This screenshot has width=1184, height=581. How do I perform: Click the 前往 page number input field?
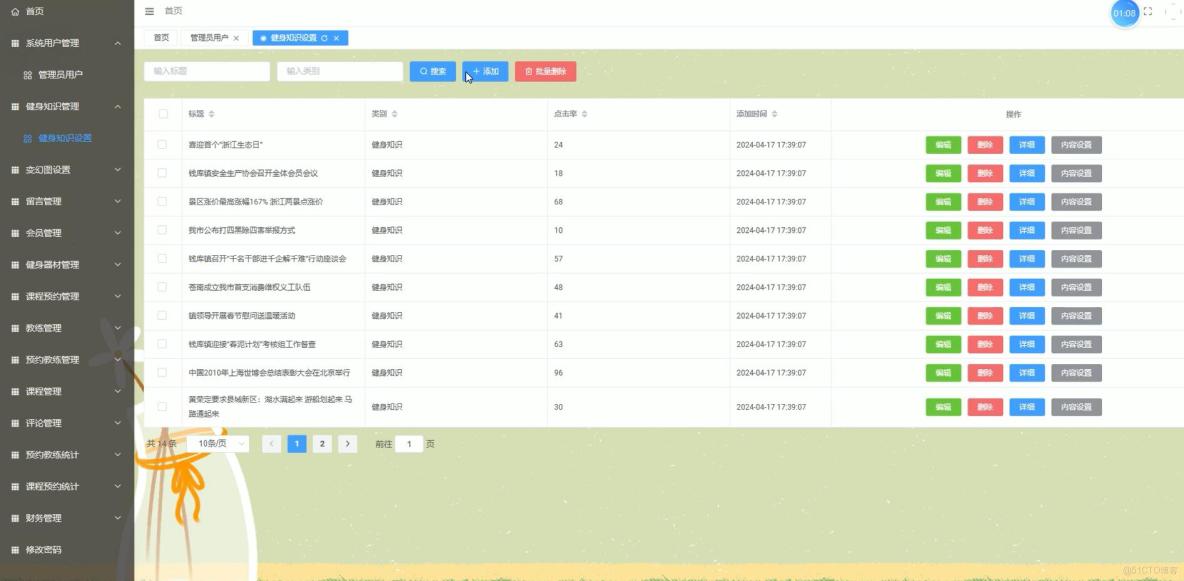409,443
